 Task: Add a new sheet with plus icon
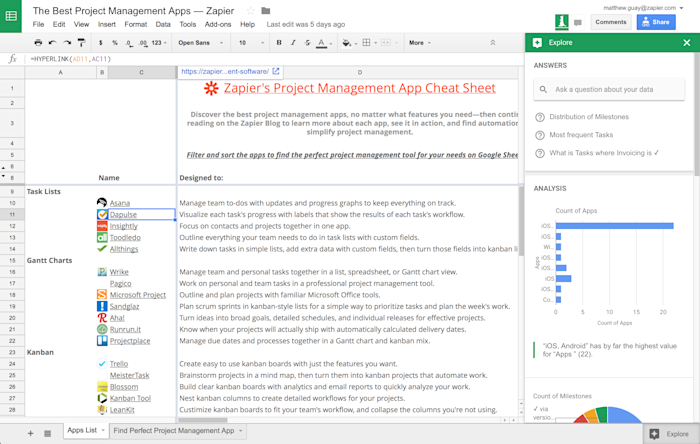(x=30, y=433)
